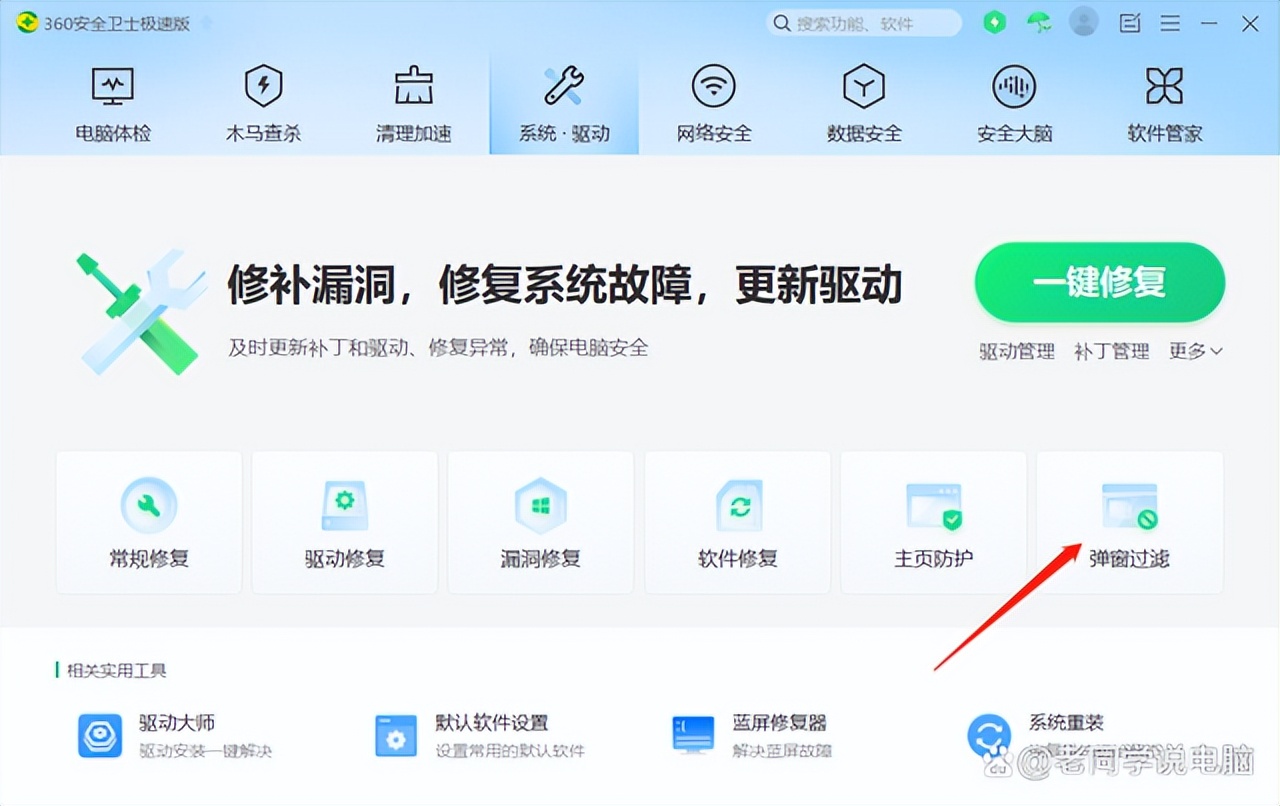
Task: Click the 驱动大师 title text
Action: tap(176, 722)
